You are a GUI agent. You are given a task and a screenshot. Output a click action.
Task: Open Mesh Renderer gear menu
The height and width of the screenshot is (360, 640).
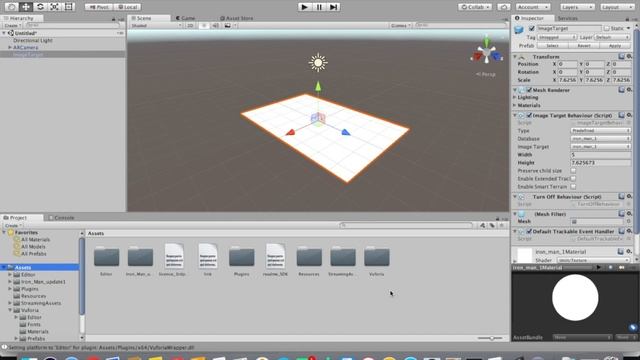pyautogui.click(x=629, y=89)
